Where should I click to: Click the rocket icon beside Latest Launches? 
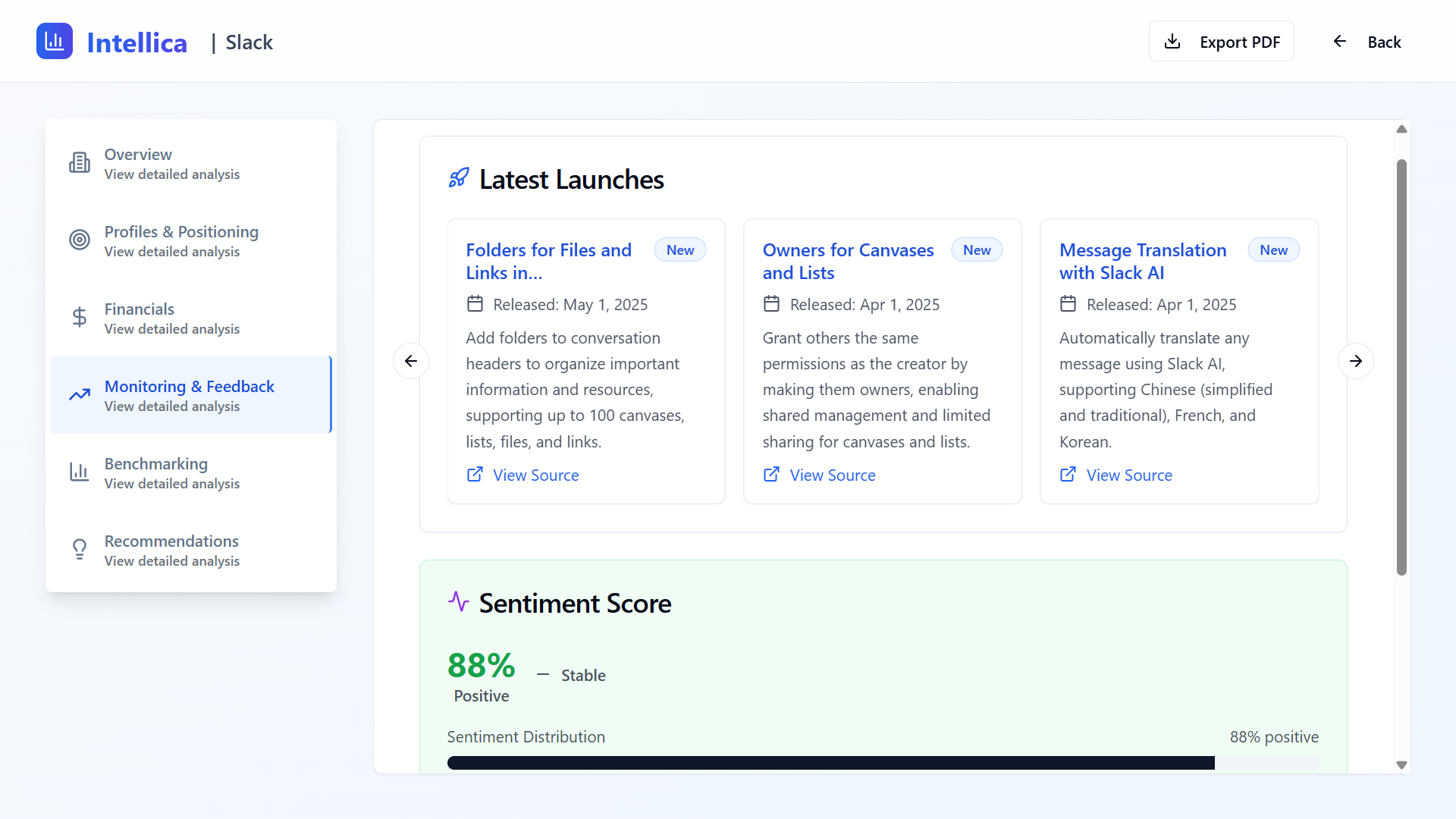(459, 178)
